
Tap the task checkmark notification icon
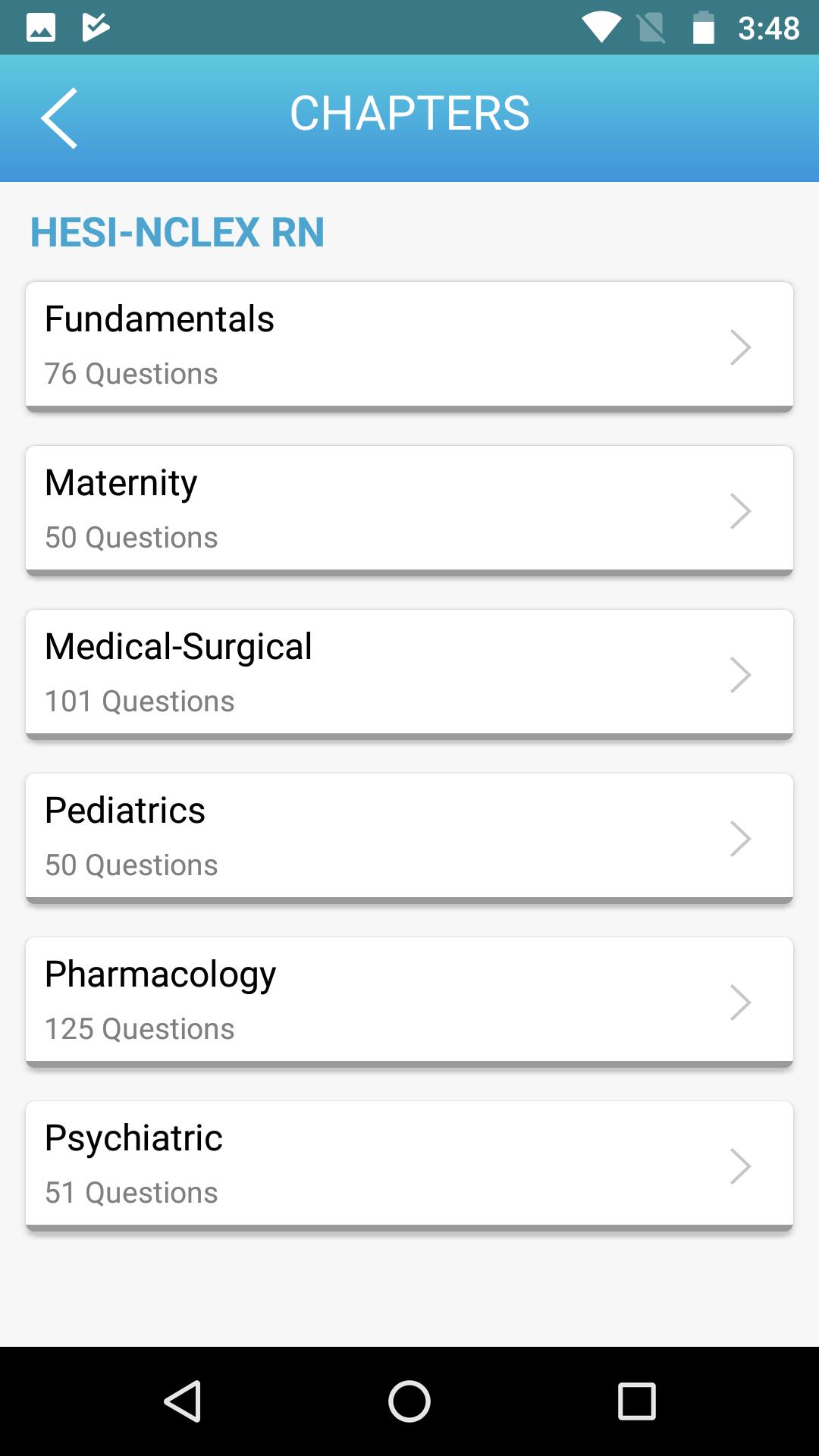(x=96, y=28)
